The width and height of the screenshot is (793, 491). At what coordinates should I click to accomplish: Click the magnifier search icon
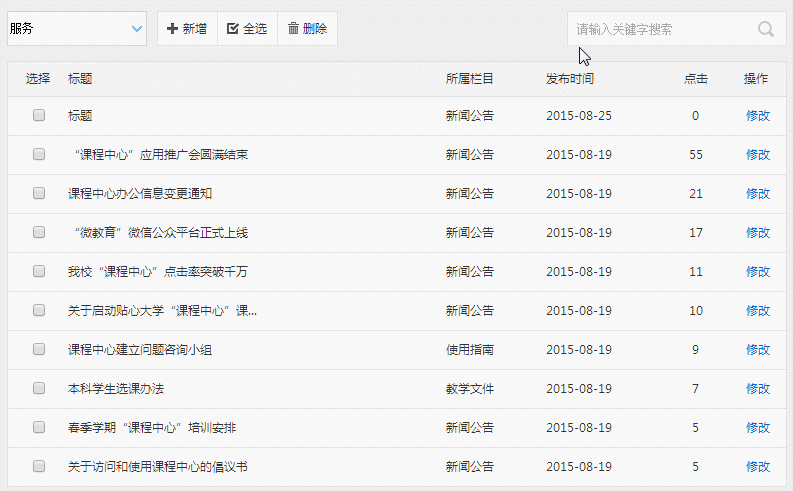tap(766, 29)
